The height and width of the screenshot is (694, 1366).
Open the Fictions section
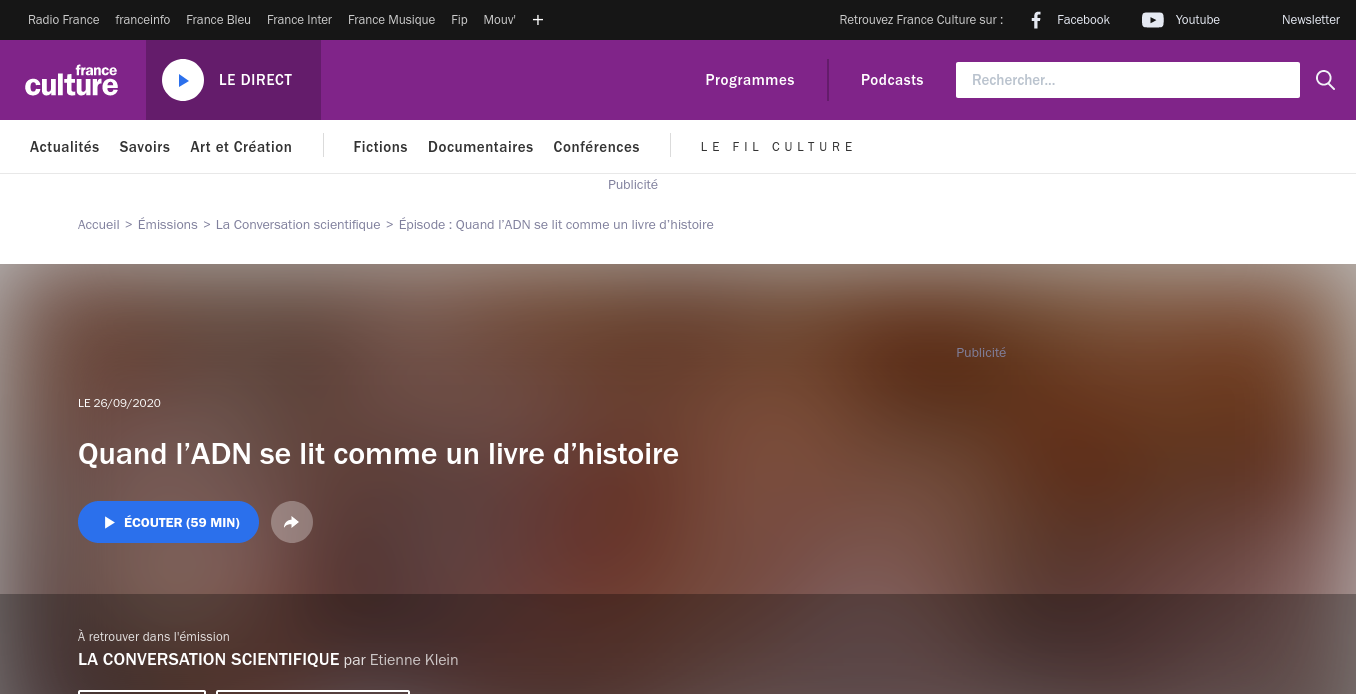pos(381,147)
